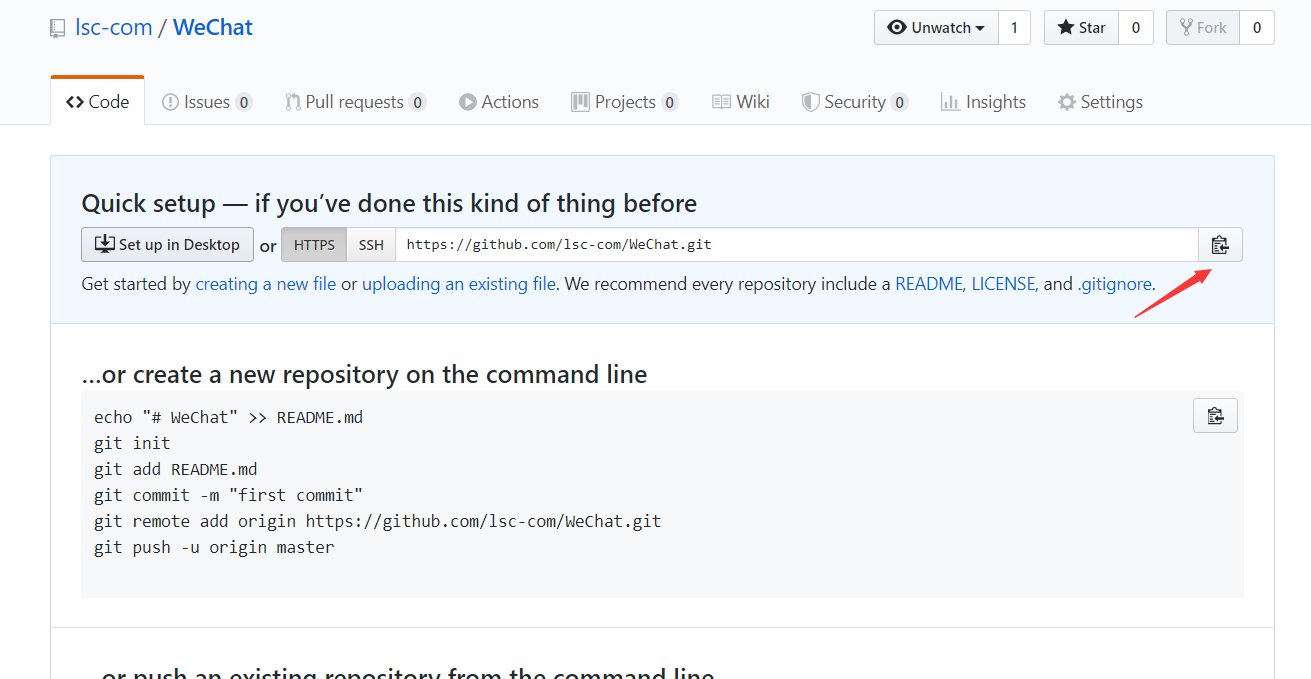Open the Projects tab

click(x=625, y=102)
